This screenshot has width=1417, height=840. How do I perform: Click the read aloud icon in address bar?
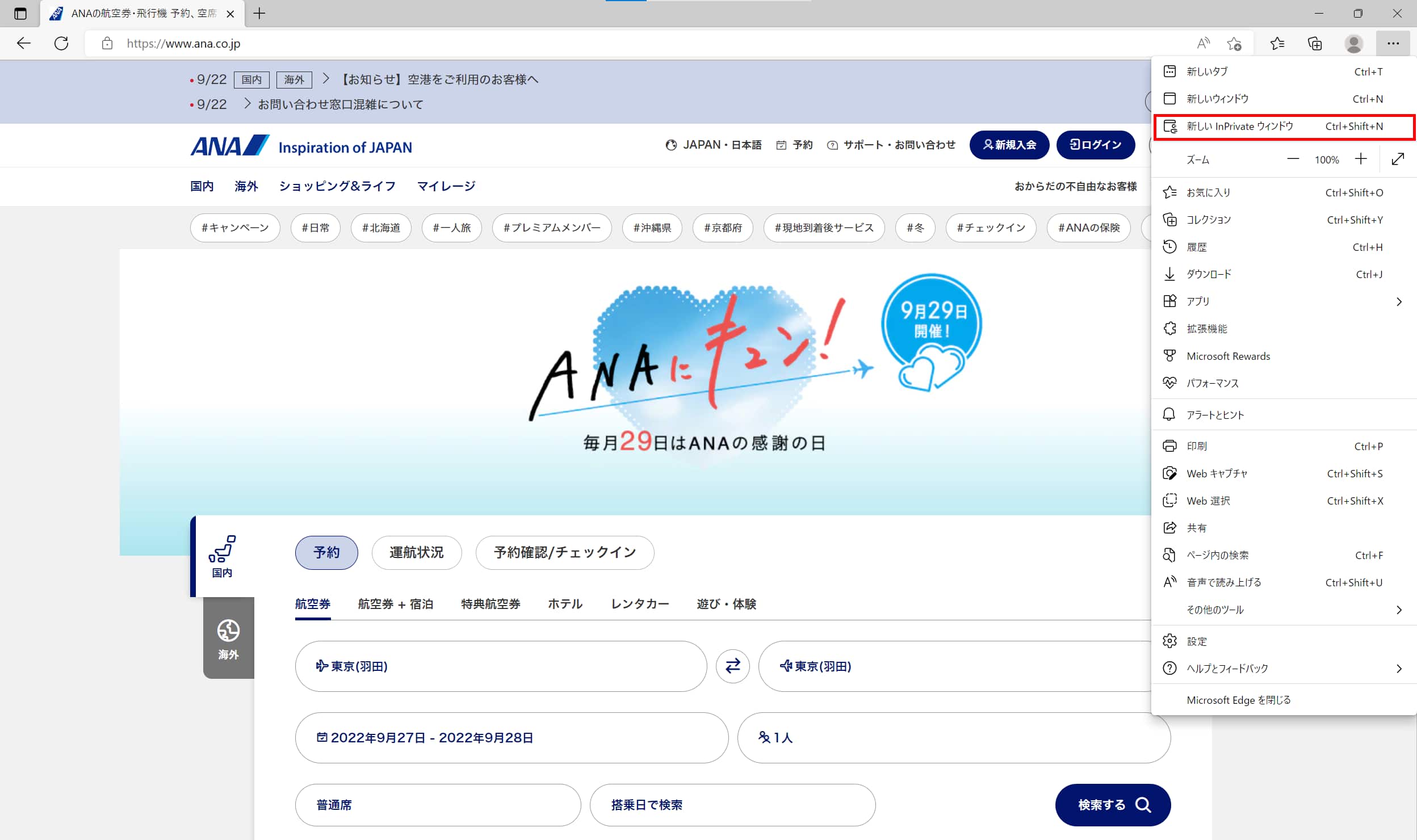click(1203, 43)
